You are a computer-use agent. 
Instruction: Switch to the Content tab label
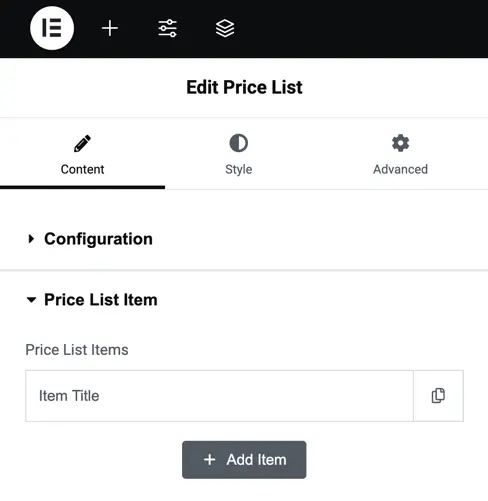(x=82, y=169)
